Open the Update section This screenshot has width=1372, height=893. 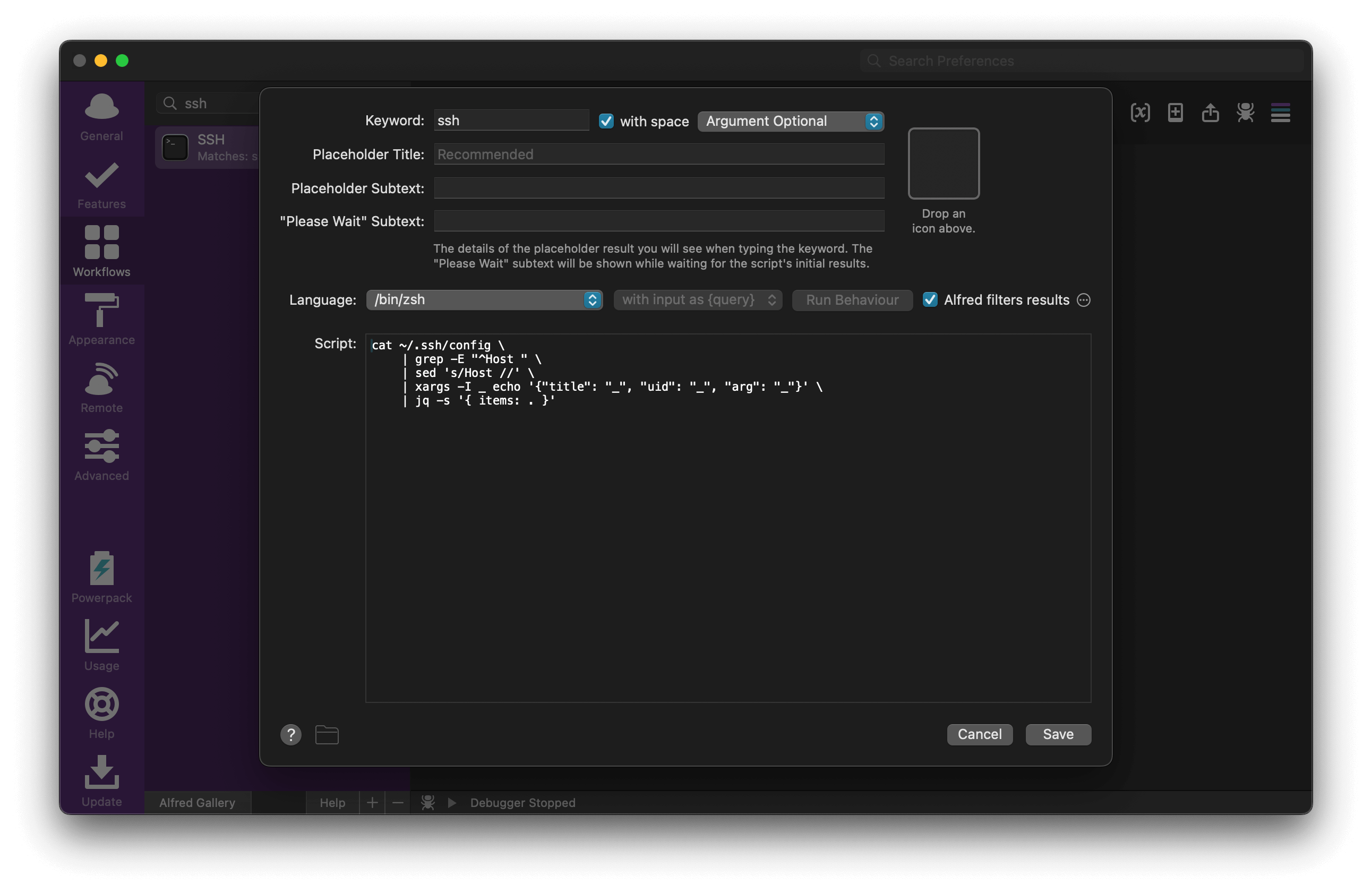(x=101, y=781)
